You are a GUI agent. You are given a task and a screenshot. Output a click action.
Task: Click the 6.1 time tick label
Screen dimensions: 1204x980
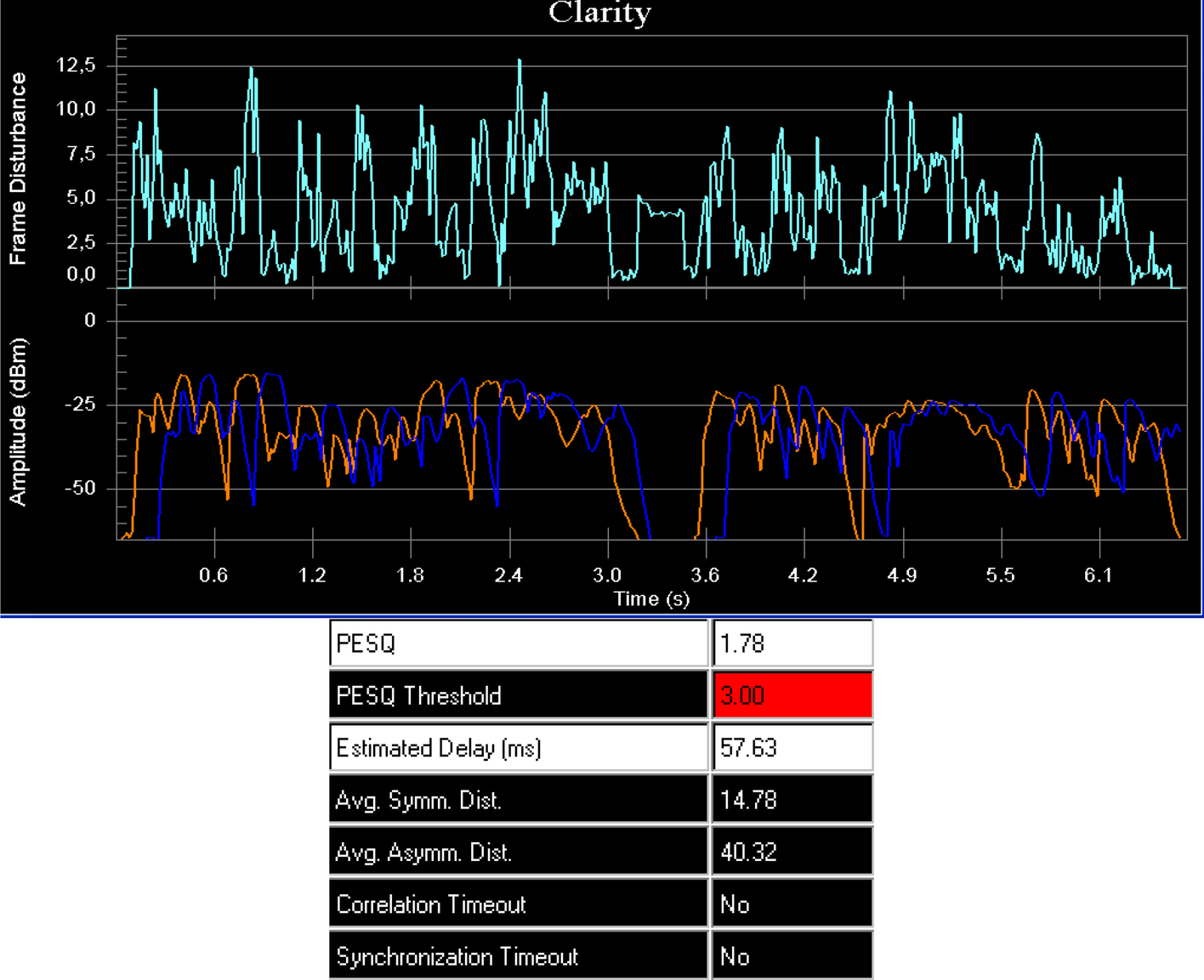point(1098,575)
